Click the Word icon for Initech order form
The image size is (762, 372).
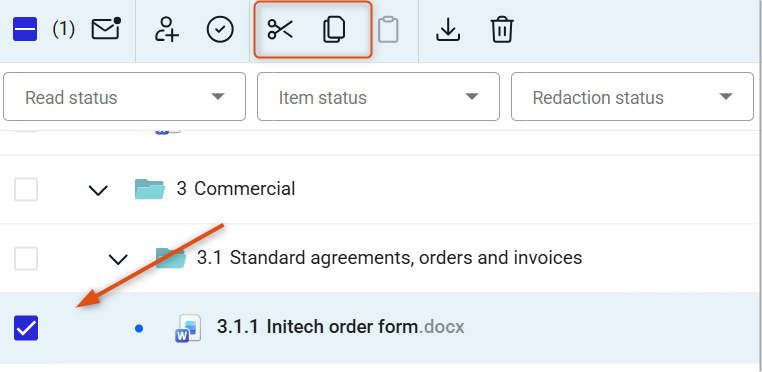coord(188,328)
